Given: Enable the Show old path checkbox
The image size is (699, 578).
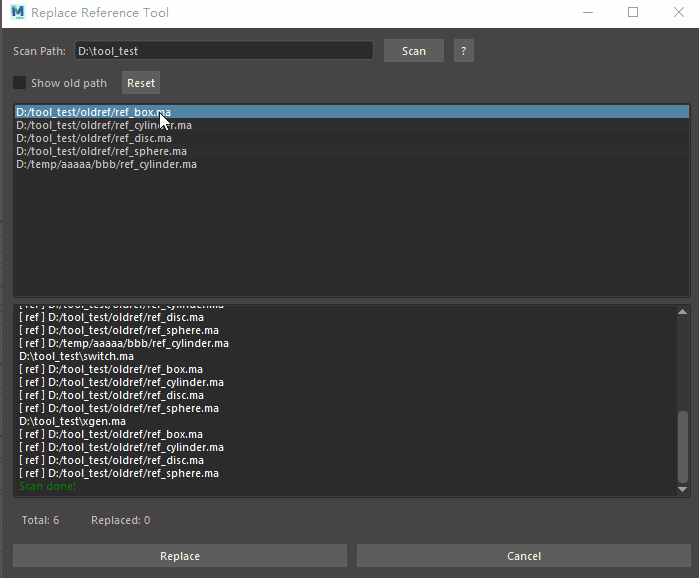Looking at the screenshot, I should coord(20,83).
